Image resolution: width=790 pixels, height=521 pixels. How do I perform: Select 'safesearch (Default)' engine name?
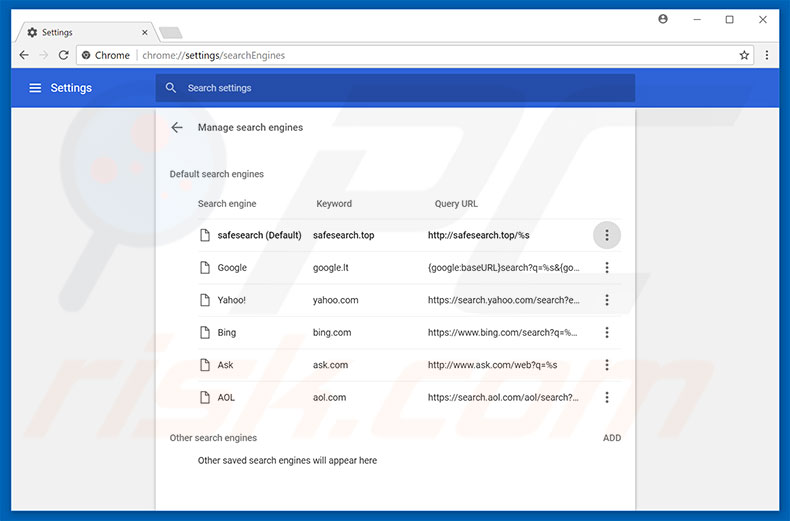pyautogui.click(x=259, y=235)
